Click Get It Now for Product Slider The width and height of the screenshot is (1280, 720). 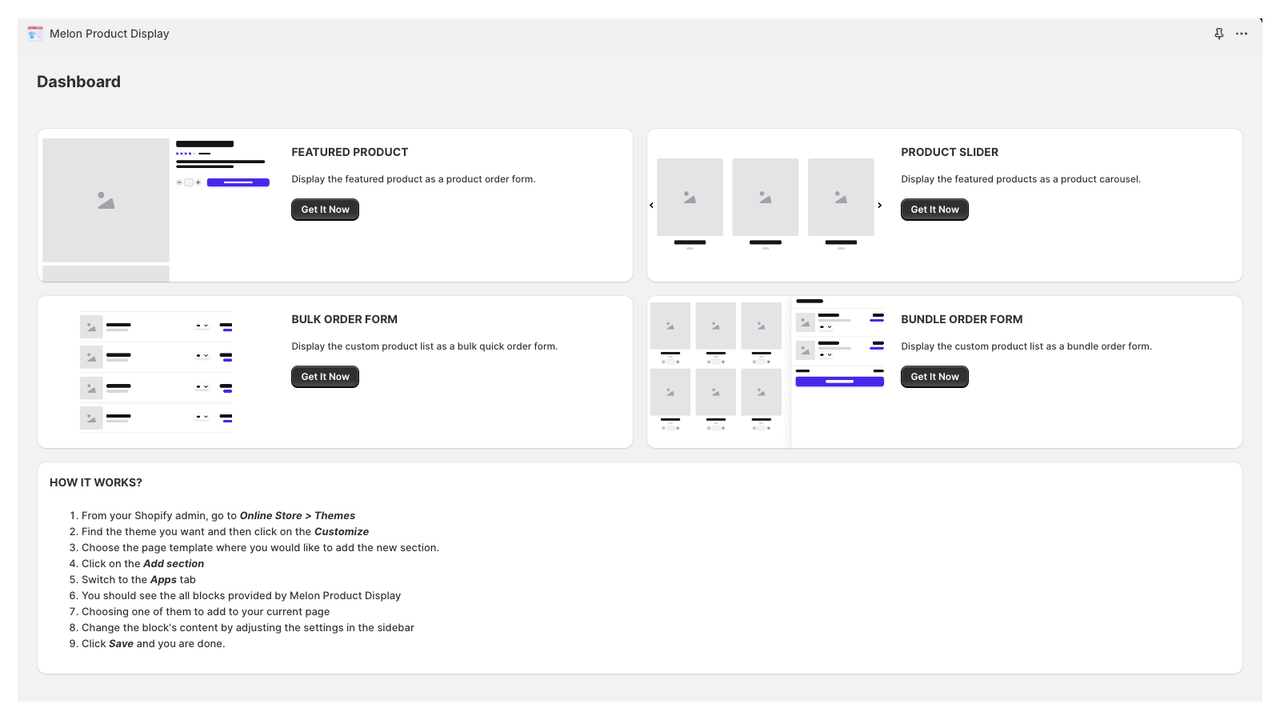pyautogui.click(x=934, y=209)
